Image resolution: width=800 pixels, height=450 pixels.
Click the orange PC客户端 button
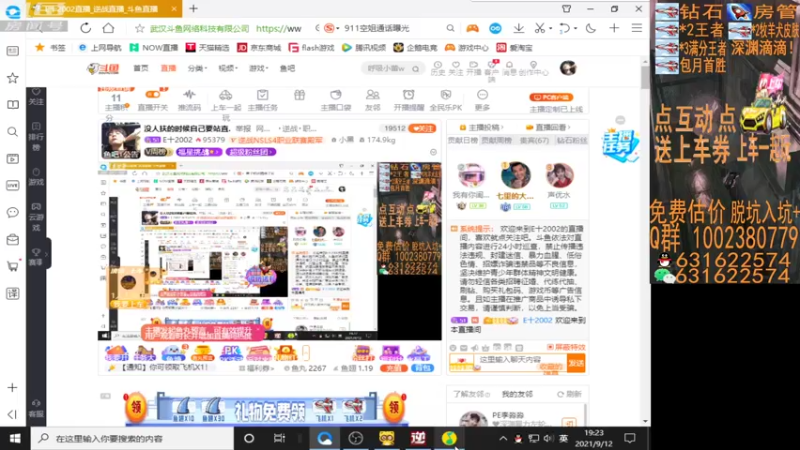[551, 97]
